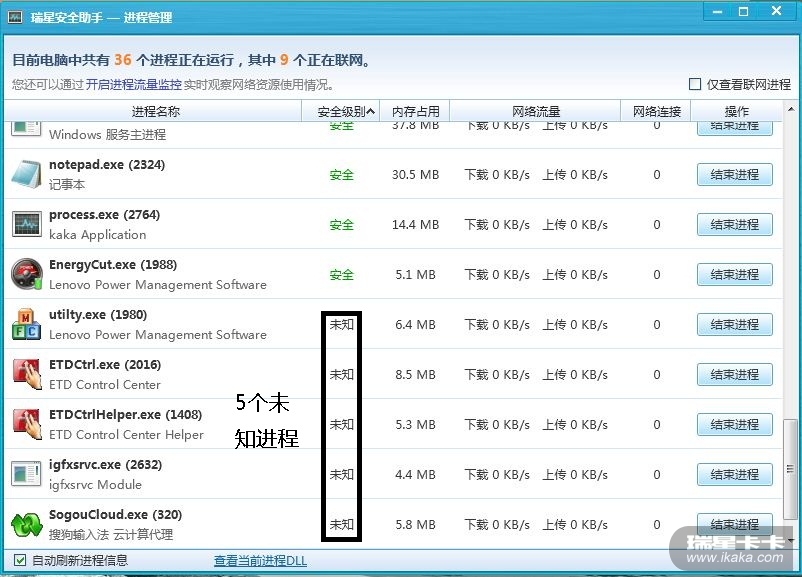The height and width of the screenshot is (577, 802).
Task: Sort by 安全级别 column header
Action: pyautogui.click(x=341, y=112)
